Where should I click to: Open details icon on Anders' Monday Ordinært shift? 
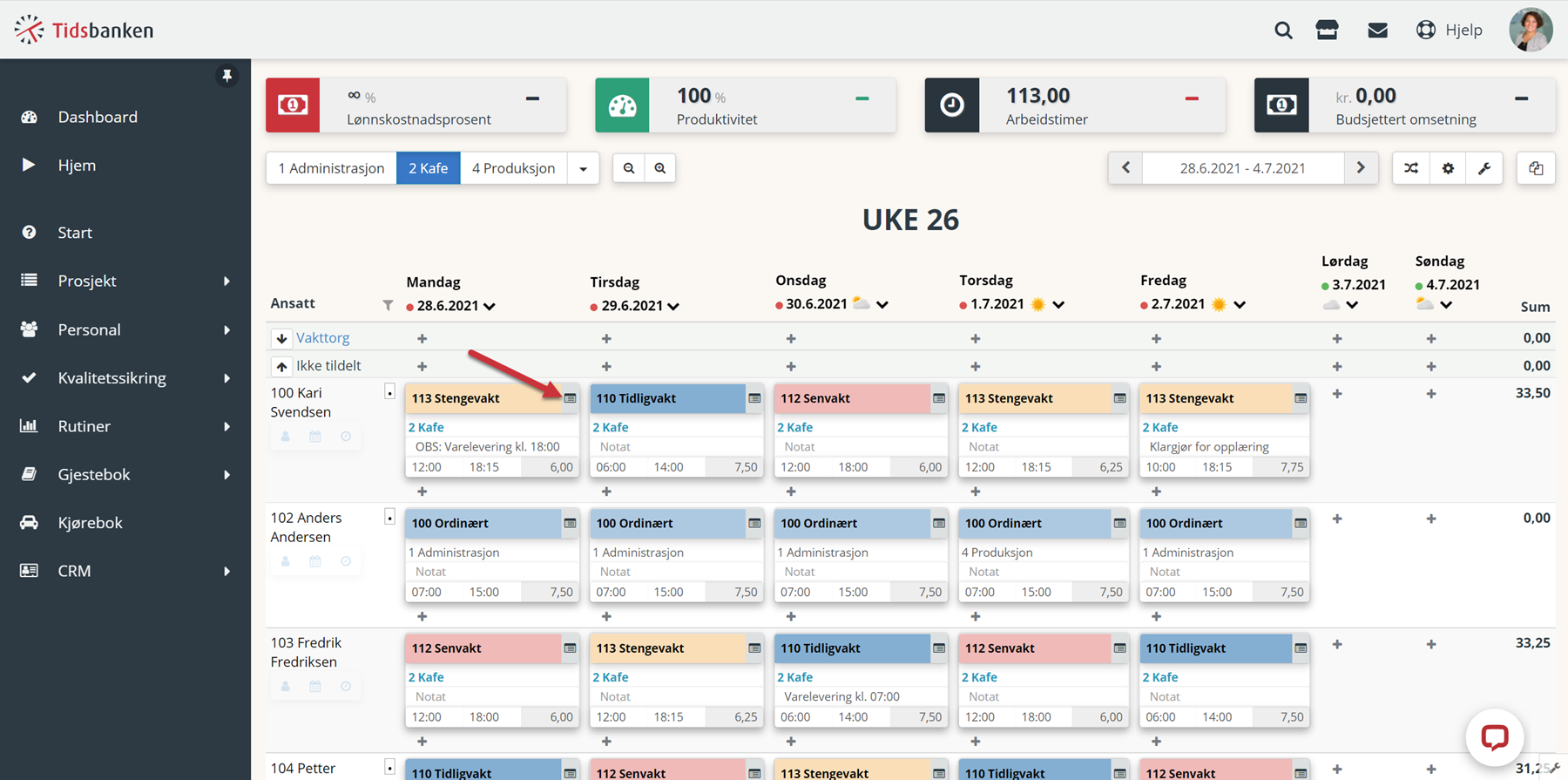(x=570, y=523)
